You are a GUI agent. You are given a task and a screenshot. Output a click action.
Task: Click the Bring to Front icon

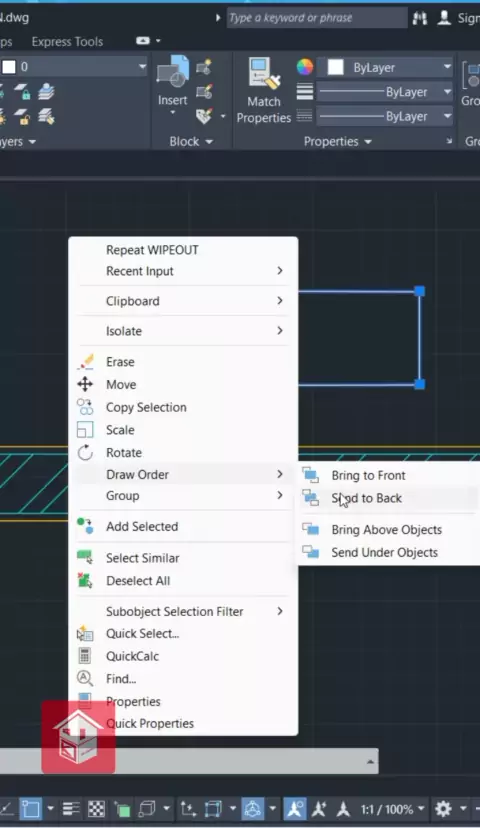pyautogui.click(x=310, y=475)
